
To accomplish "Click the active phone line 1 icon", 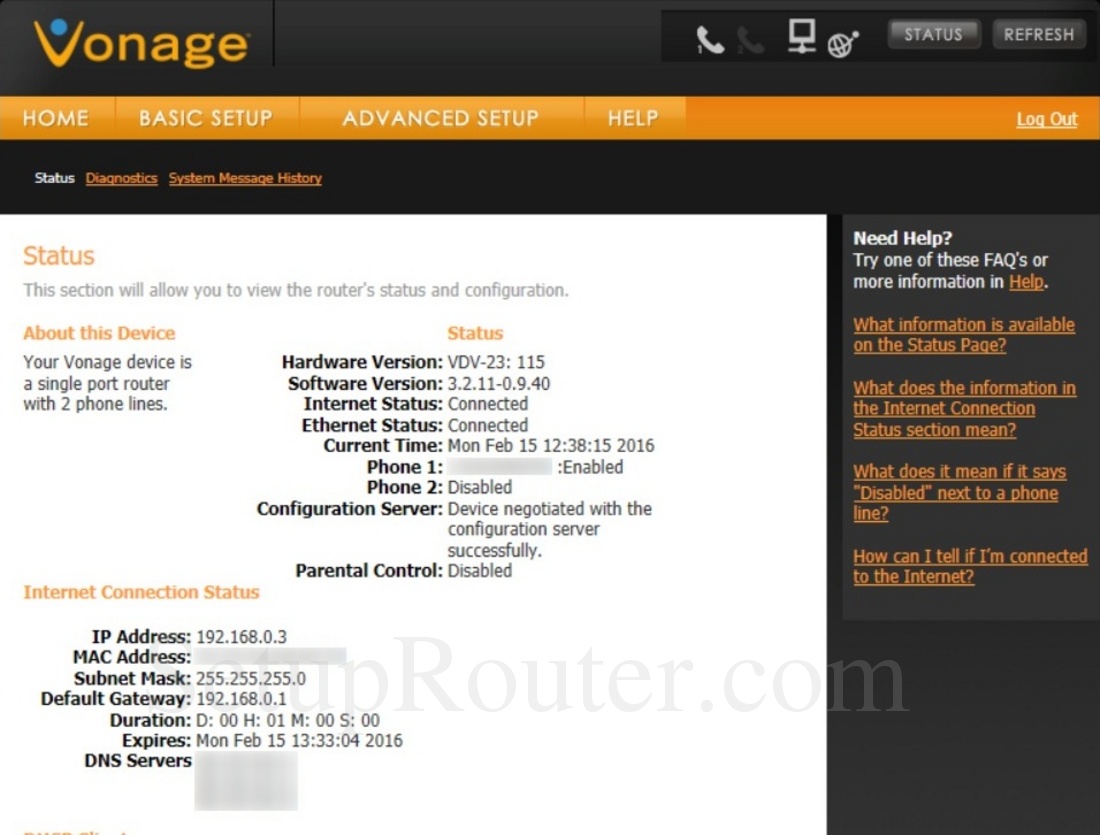I will click(710, 39).
